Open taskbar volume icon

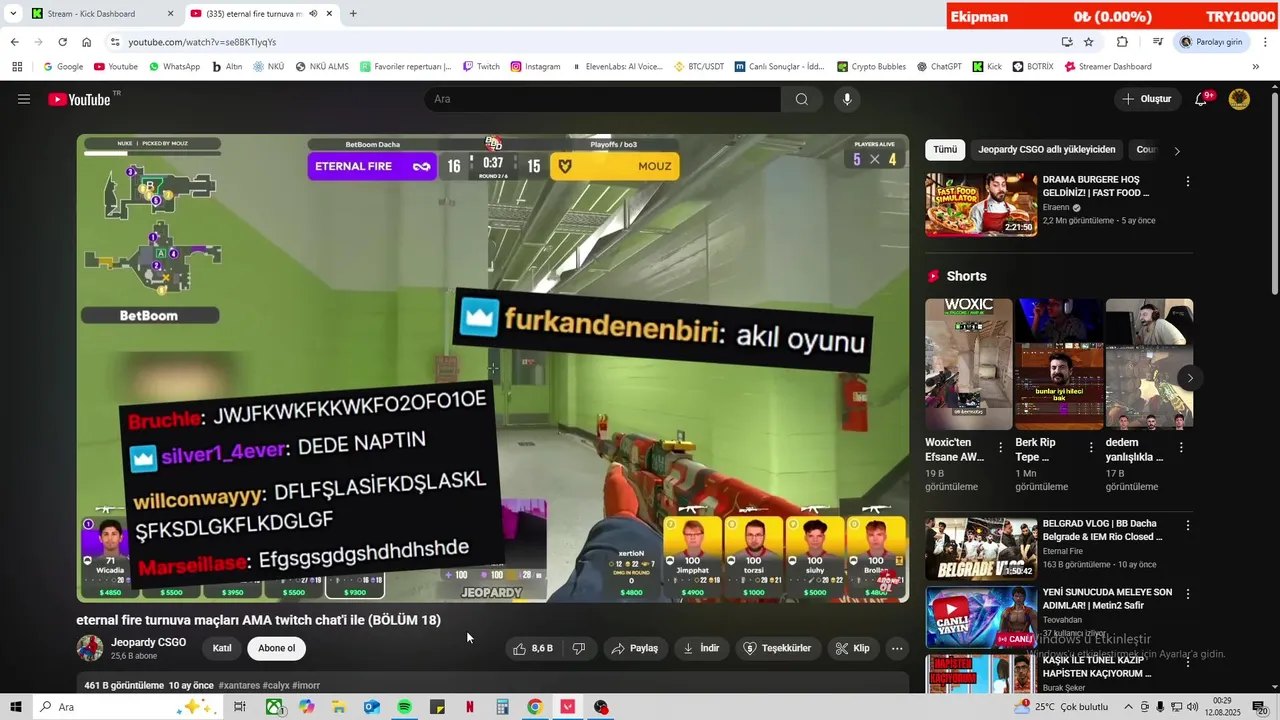pos(1191,707)
